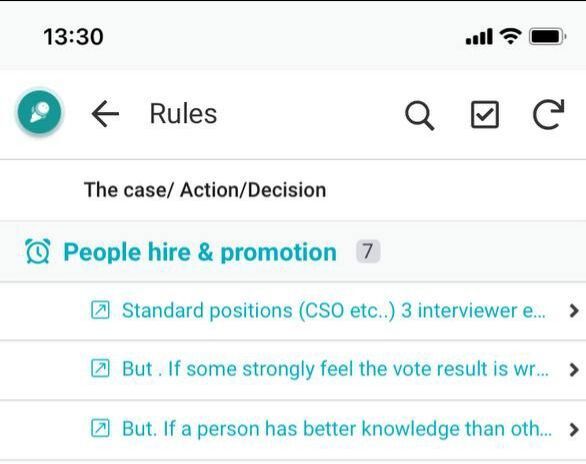This screenshot has height=464, width=586.
Task: Expand the better knowledge rule chevron
Action: tap(574, 429)
